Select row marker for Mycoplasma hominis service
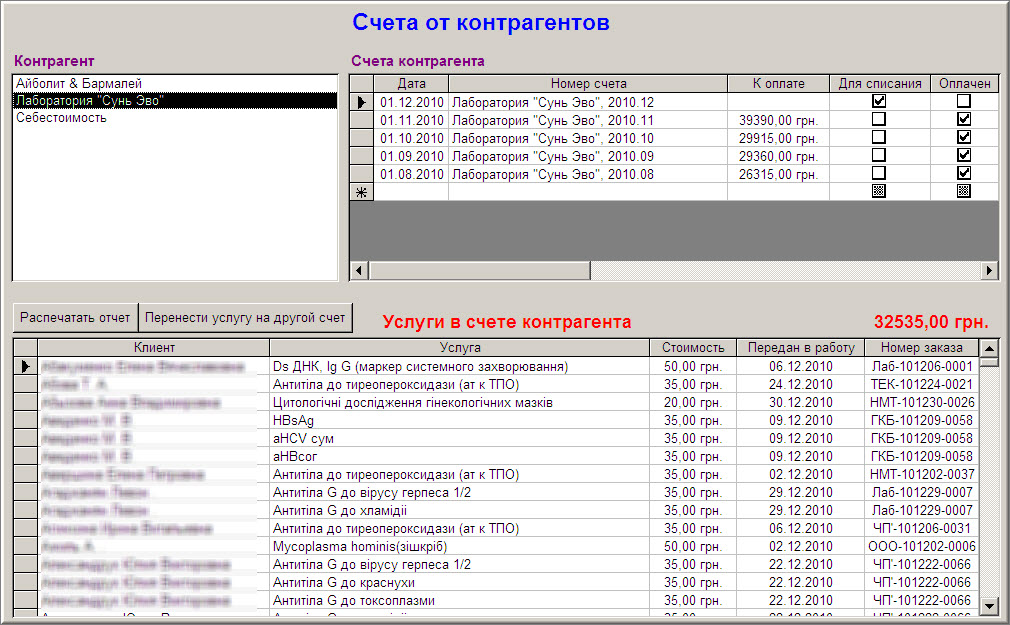Viewport: 1010px width, 625px height. [25, 547]
